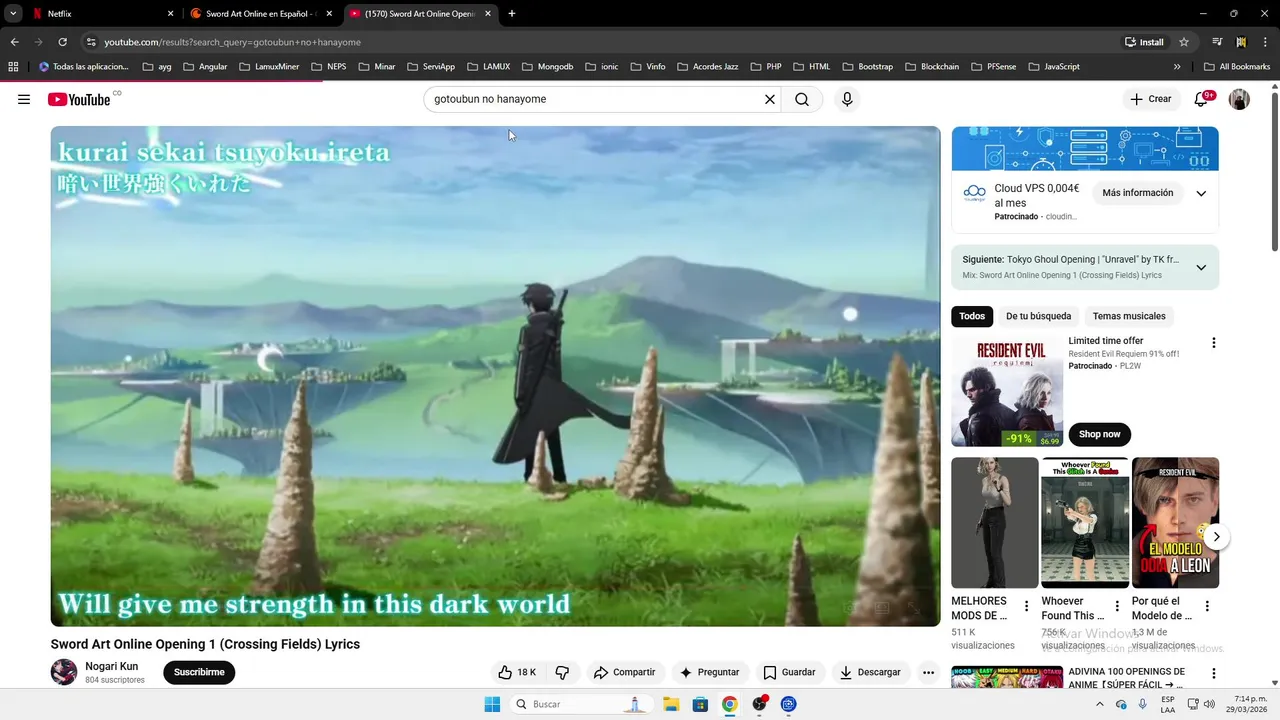Open the Angular bookmarks folder
The width and height of the screenshot is (1280, 720).
pyautogui.click(x=205, y=67)
